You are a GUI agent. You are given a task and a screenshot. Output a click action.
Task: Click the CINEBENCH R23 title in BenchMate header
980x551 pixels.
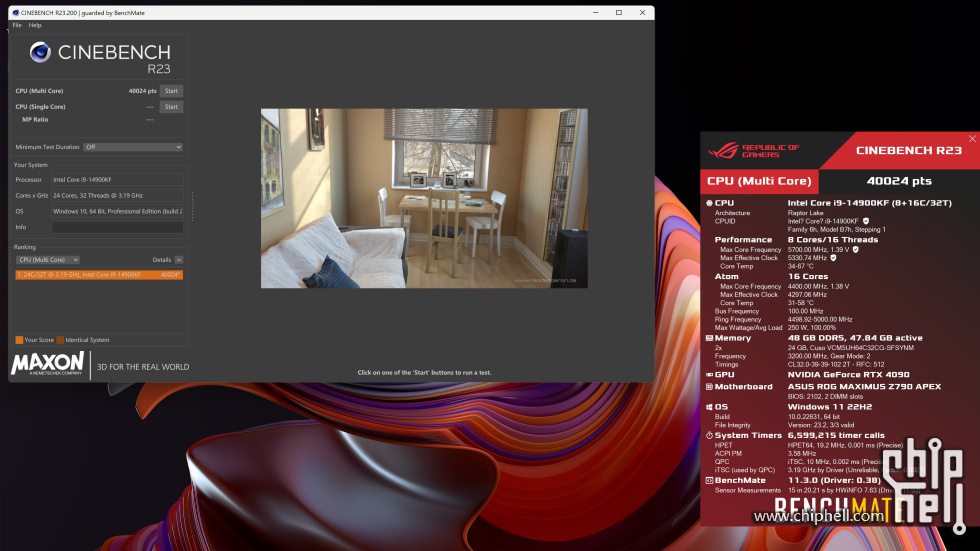pyautogui.click(x=909, y=151)
